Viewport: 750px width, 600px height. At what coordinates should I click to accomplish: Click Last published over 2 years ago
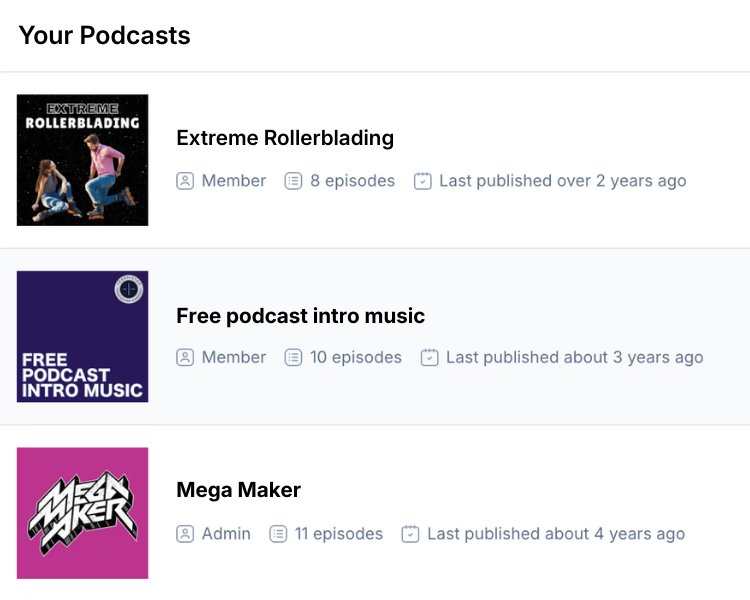click(x=562, y=181)
